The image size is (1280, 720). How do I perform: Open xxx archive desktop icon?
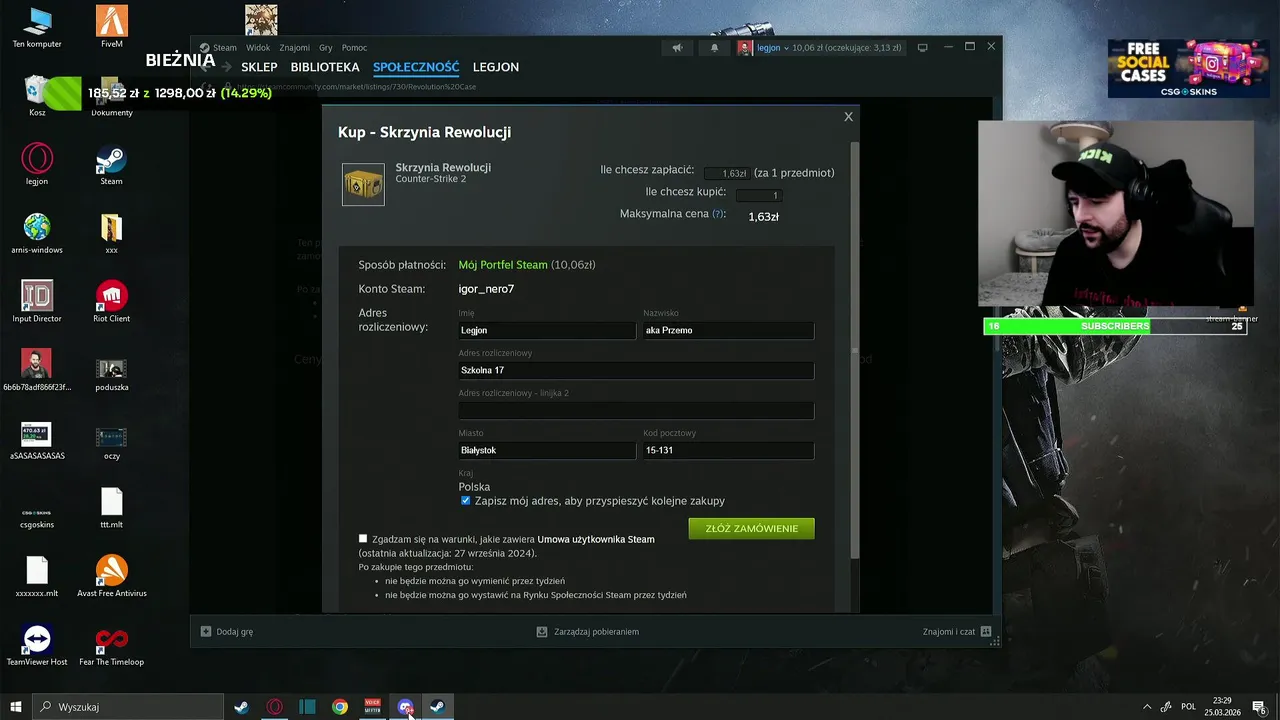pyautogui.click(x=111, y=233)
